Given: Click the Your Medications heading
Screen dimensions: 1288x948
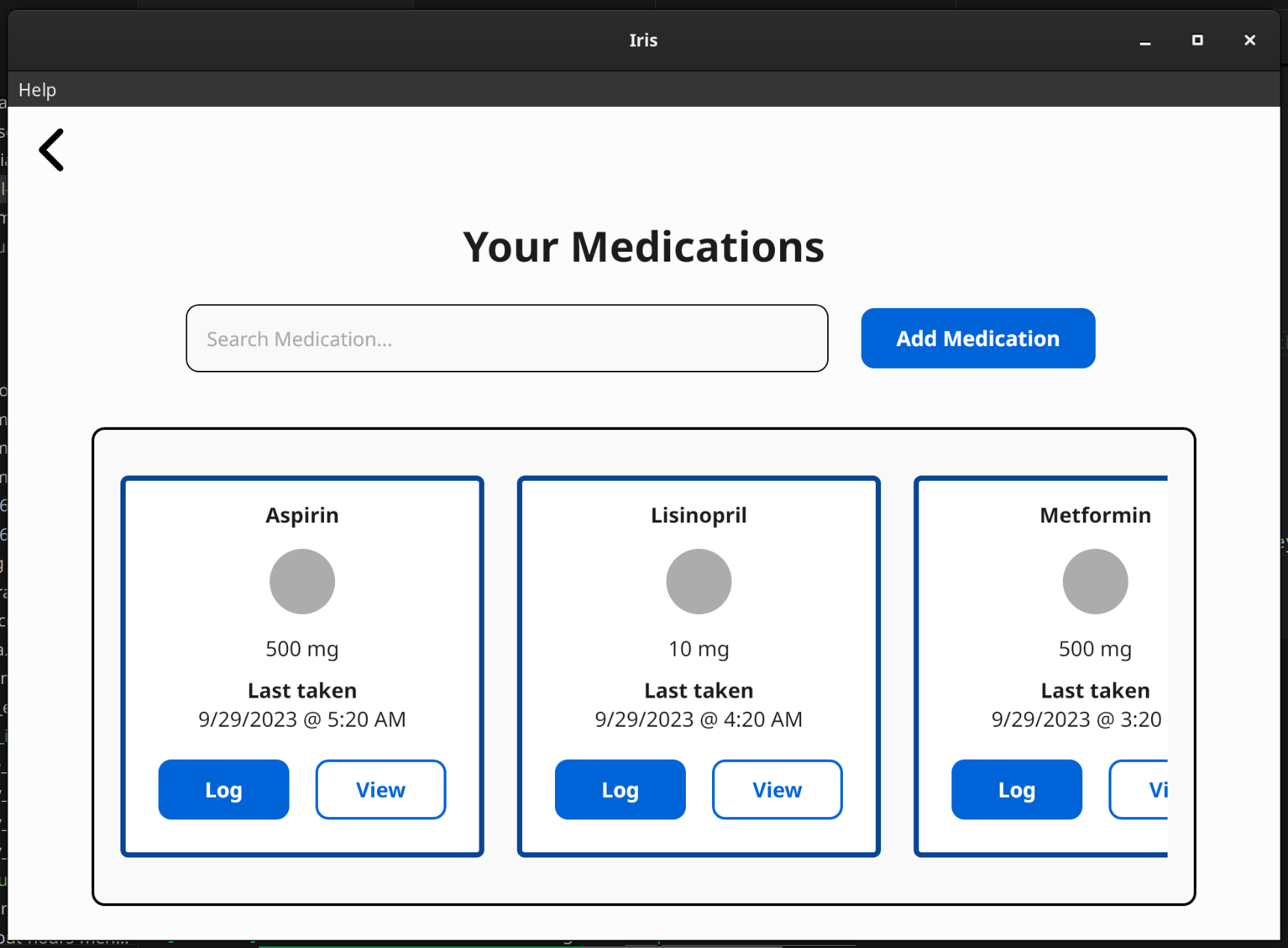Looking at the screenshot, I should tap(643, 247).
